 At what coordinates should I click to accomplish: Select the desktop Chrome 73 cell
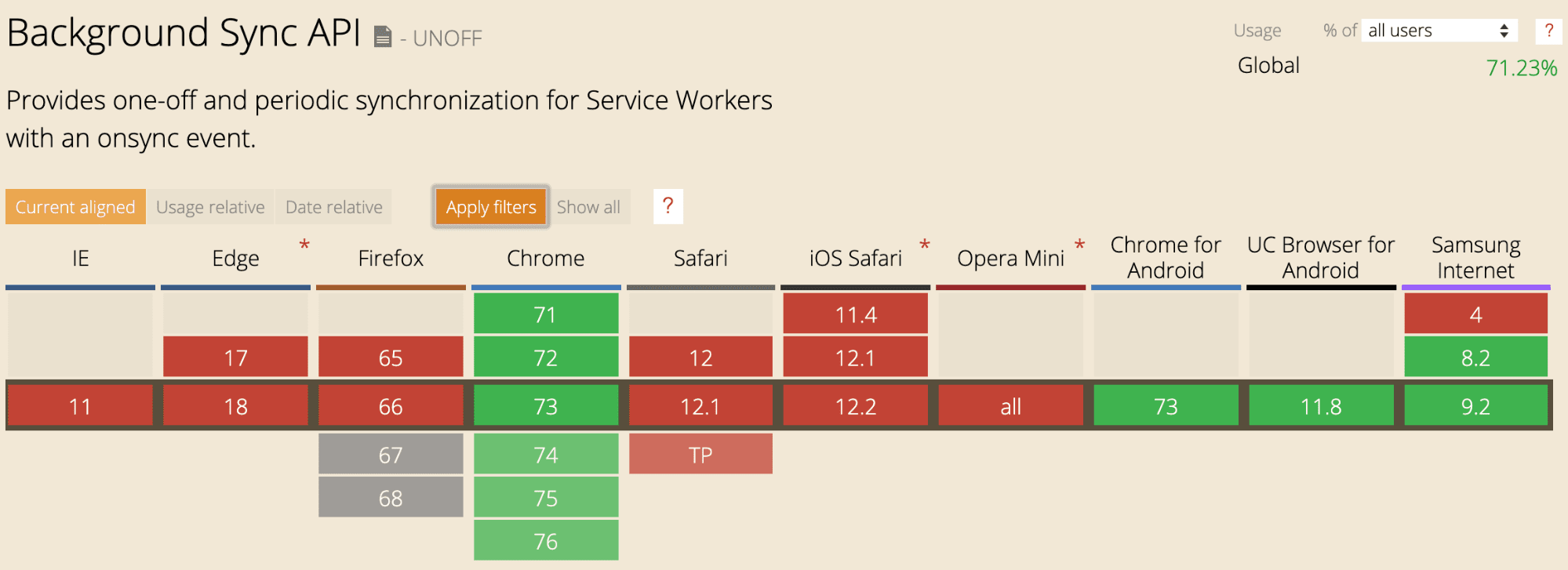click(546, 406)
